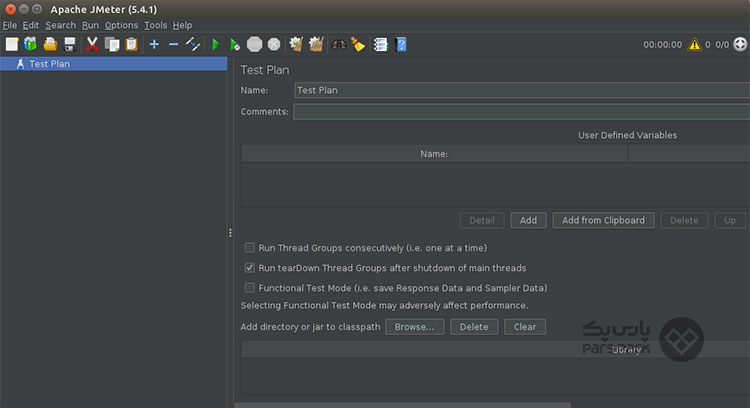This screenshot has height=408, width=750.
Task: Click the Detail button
Action: [x=482, y=221]
